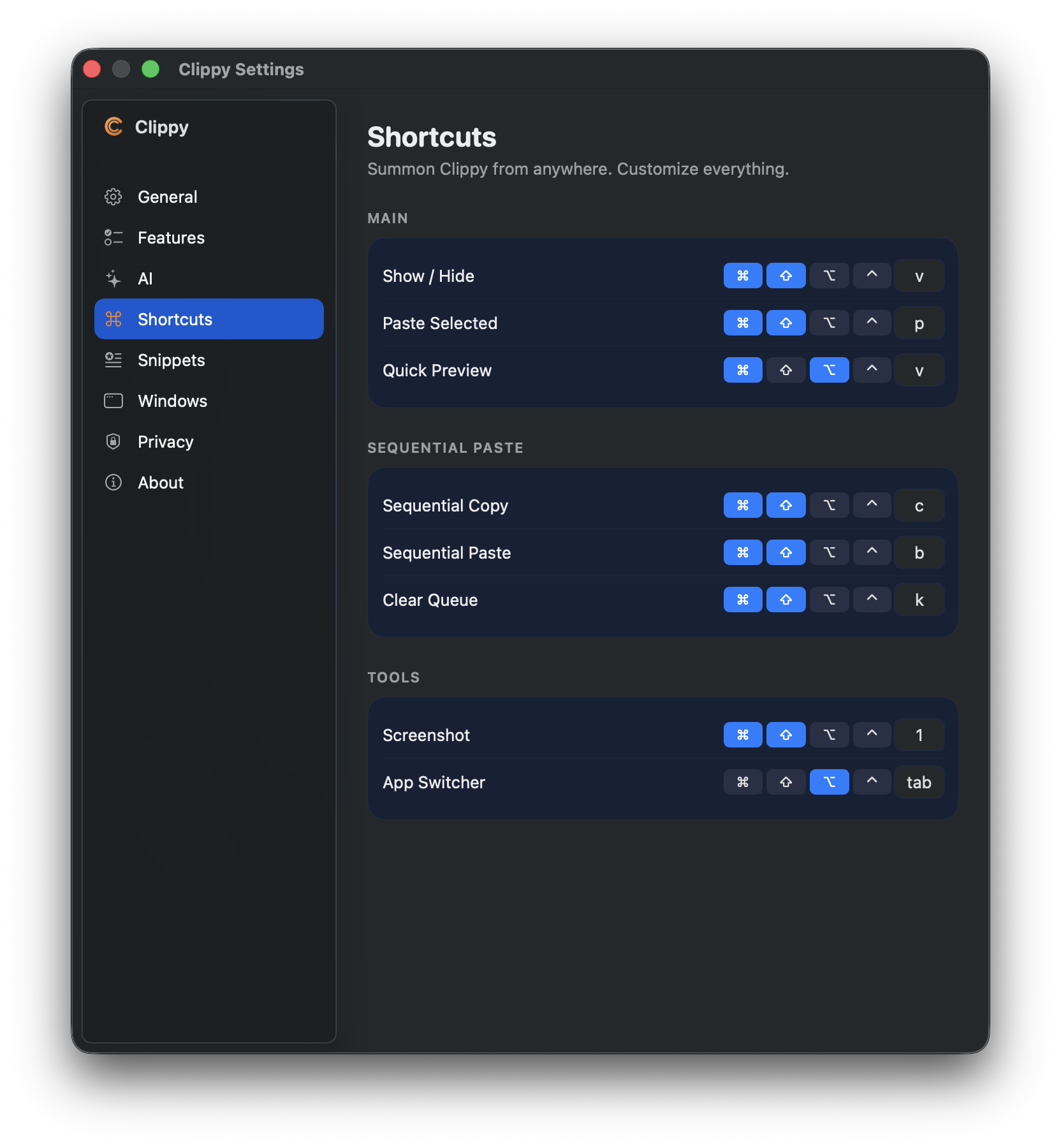This screenshot has width=1061, height=1148.
Task: Click the Snippets icon in sidebar
Action: click(x=113, y=360)
